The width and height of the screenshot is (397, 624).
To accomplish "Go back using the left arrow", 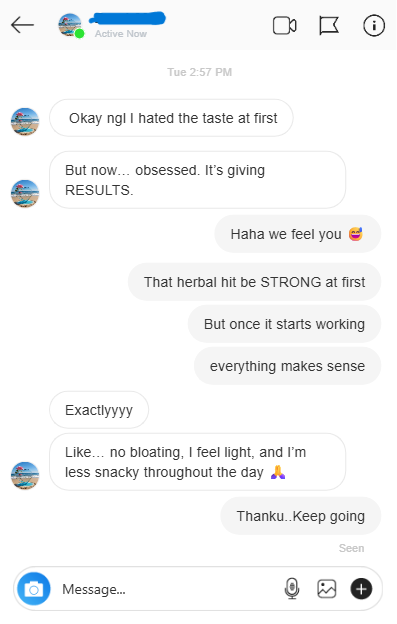I will pyautogui.click(x=22, y=25).
